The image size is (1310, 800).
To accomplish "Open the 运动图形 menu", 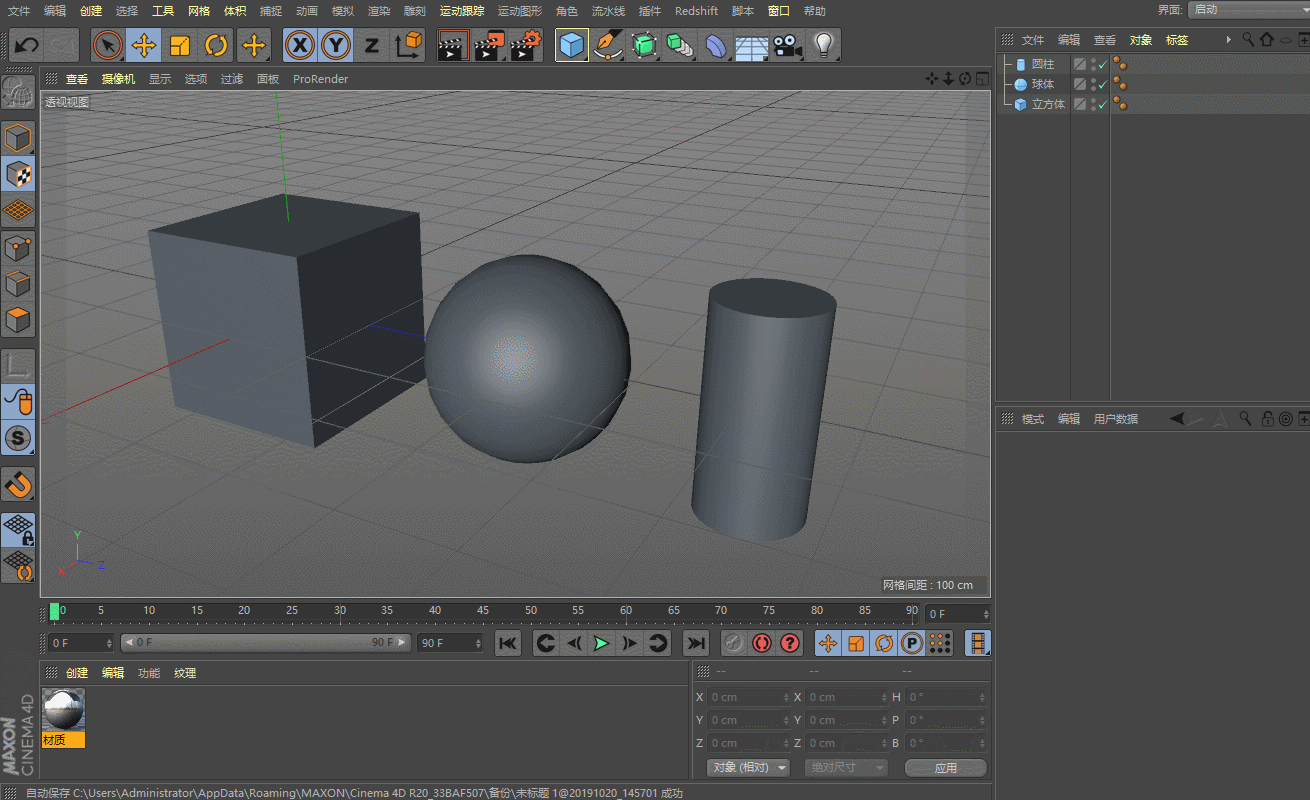I will [519, 11].
